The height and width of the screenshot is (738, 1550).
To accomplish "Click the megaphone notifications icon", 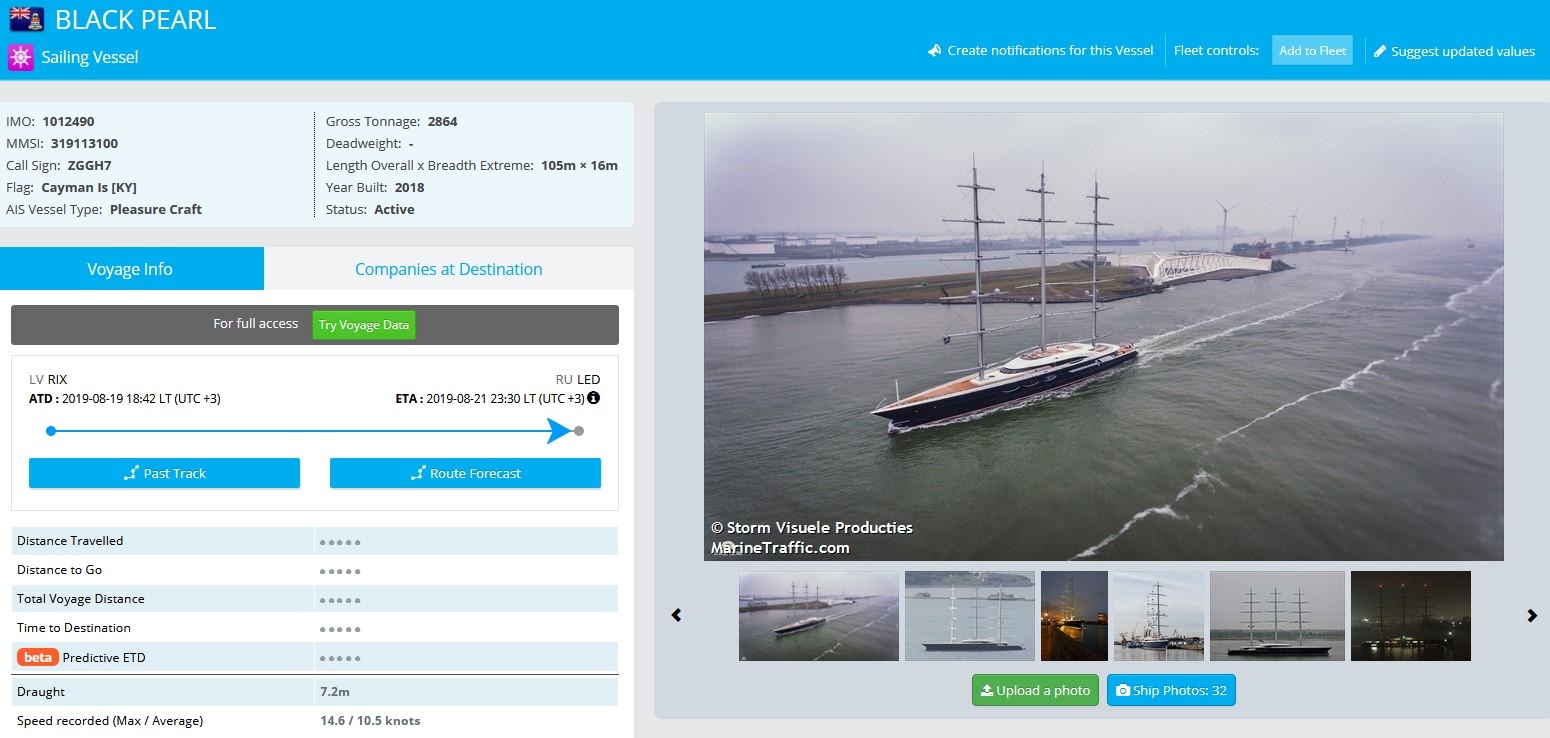I will tap(934, 50).
